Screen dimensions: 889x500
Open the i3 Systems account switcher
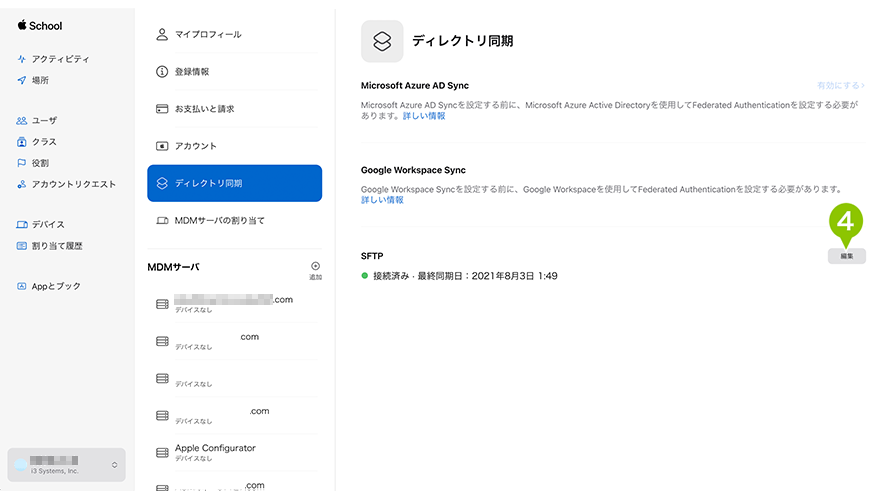point(66,465)
